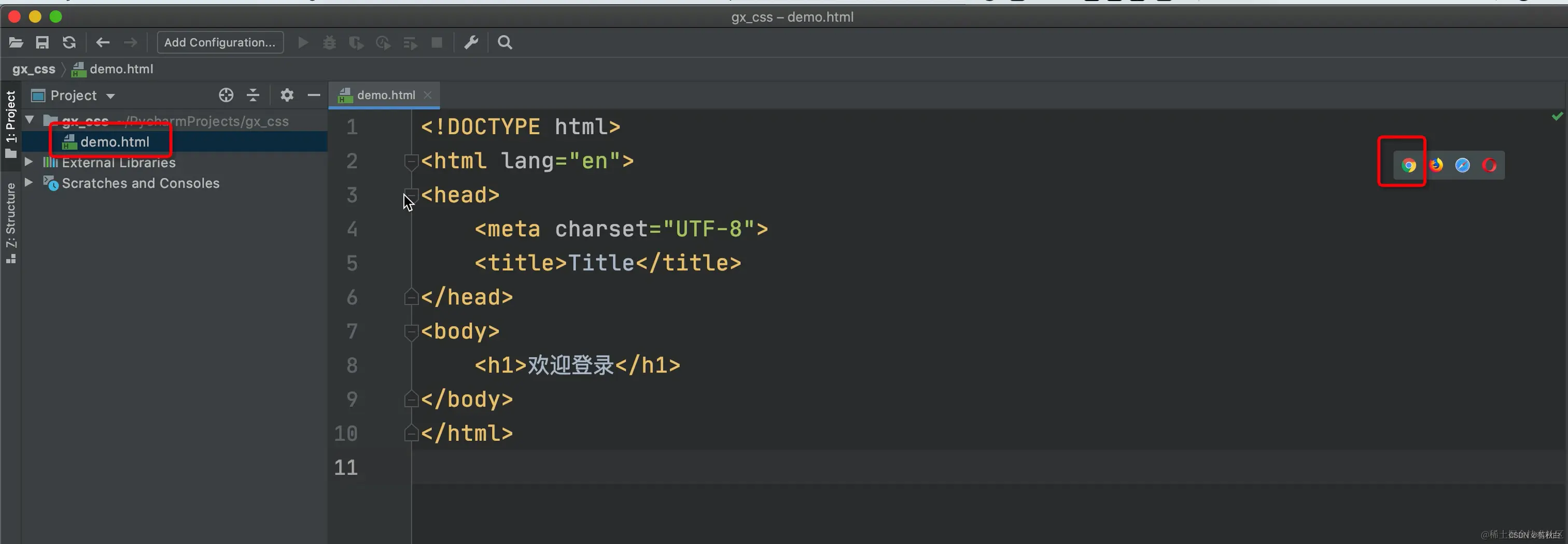The width and height of the screenshot is (1568, 544).
Task: Click the Debug bug icon
Action: pos(329,42)
